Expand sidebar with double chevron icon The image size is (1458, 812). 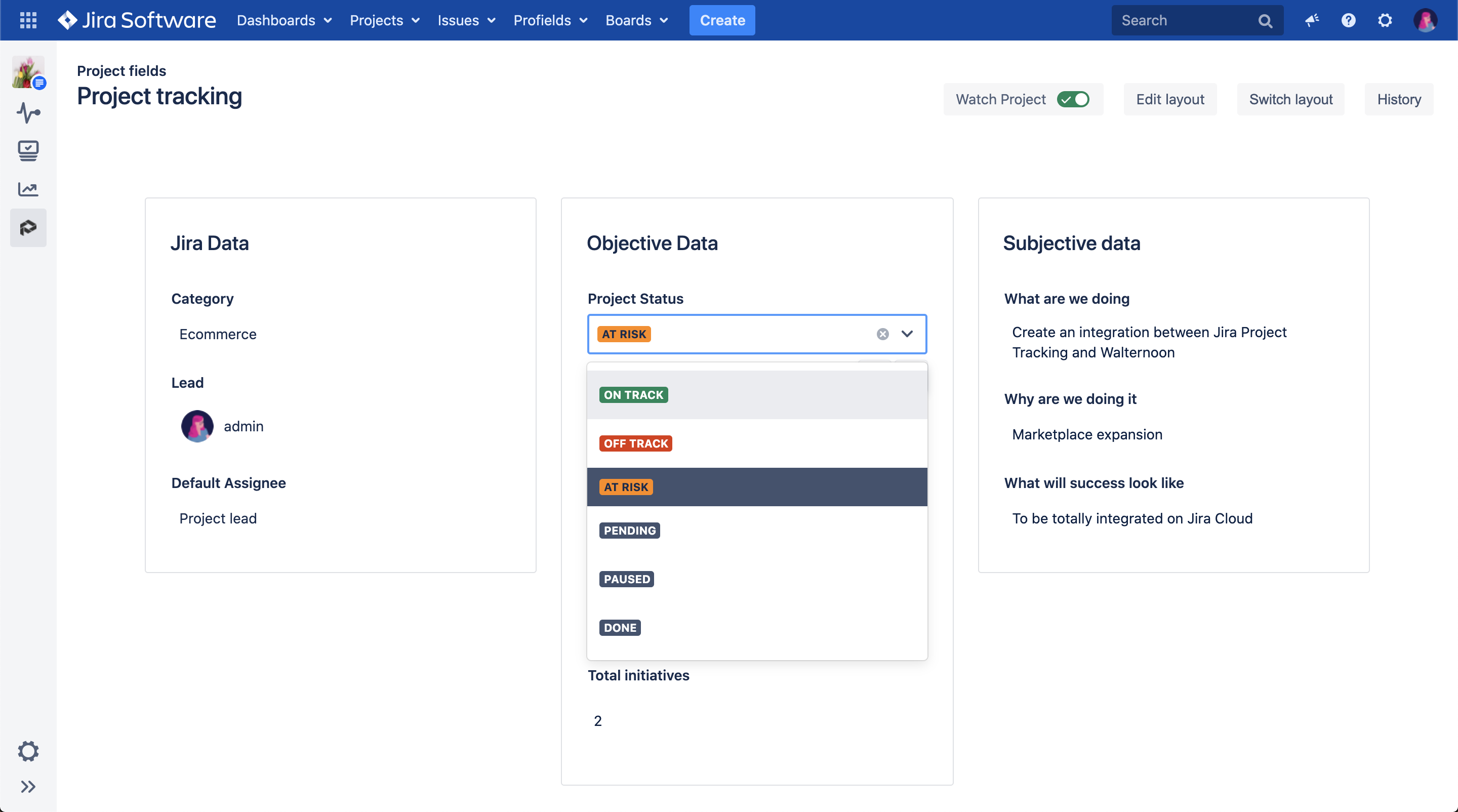pyautogui.click(x=28, y=787)
